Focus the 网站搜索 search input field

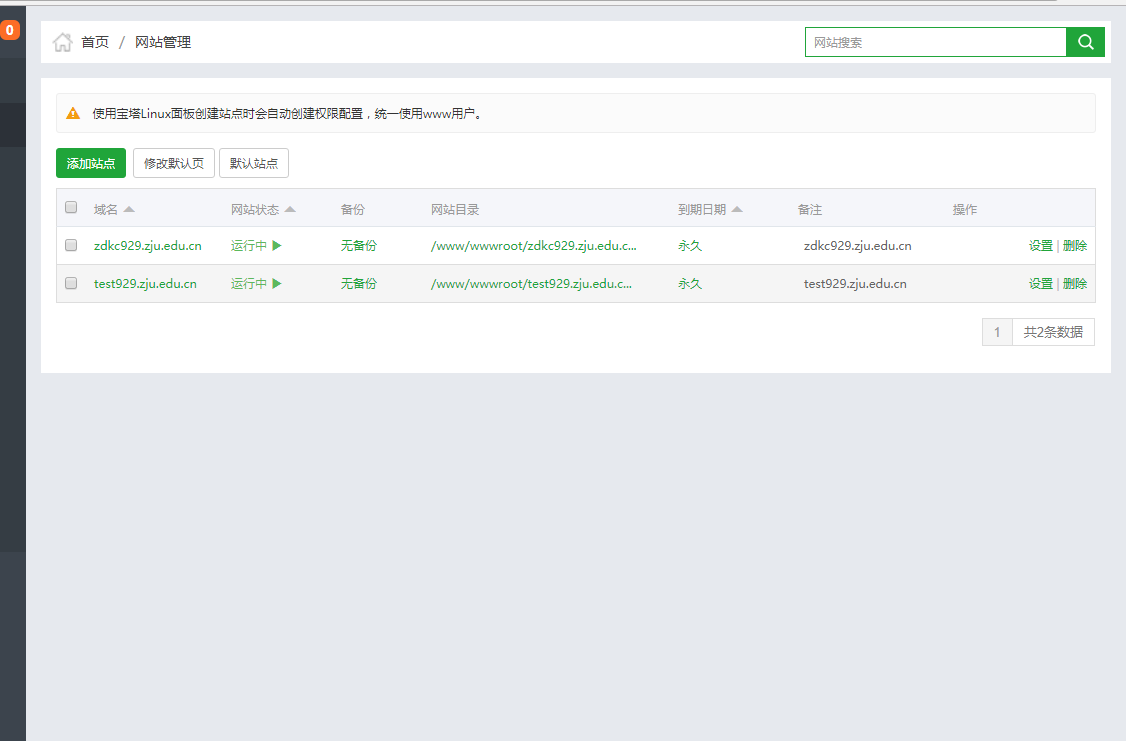click(935, 42)
